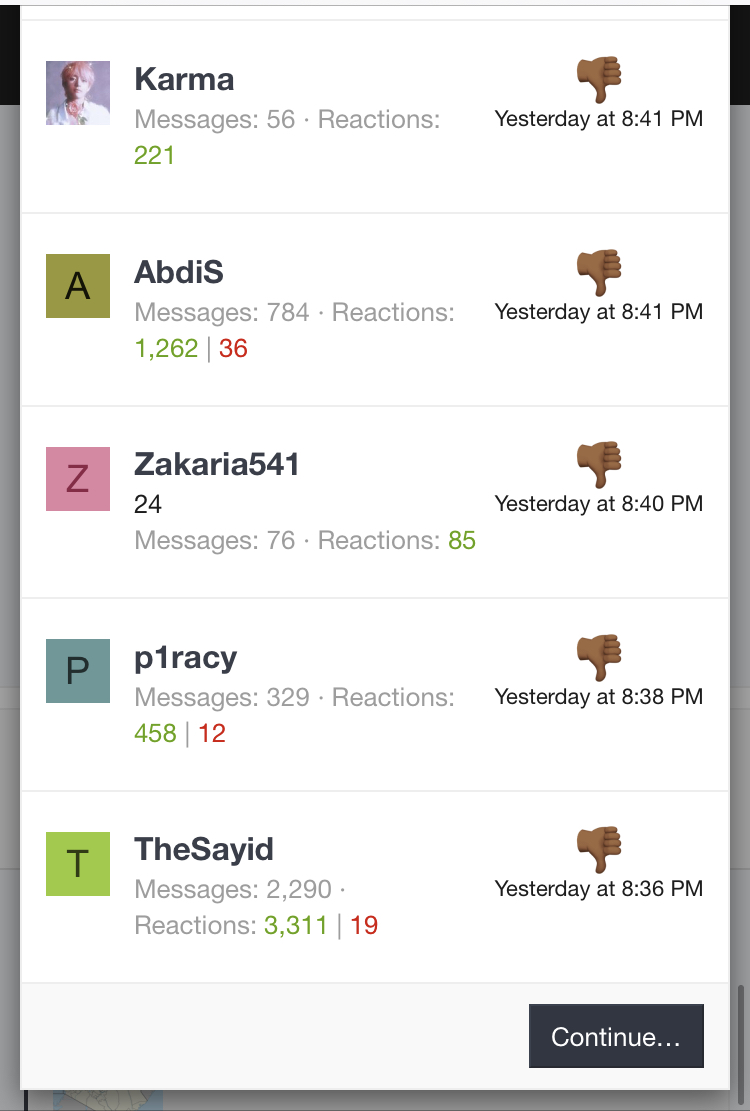Click thumbs-down reaction icon beside AbdiS
The width and height of the screenshot is (750, 1111).
(599, 272)
